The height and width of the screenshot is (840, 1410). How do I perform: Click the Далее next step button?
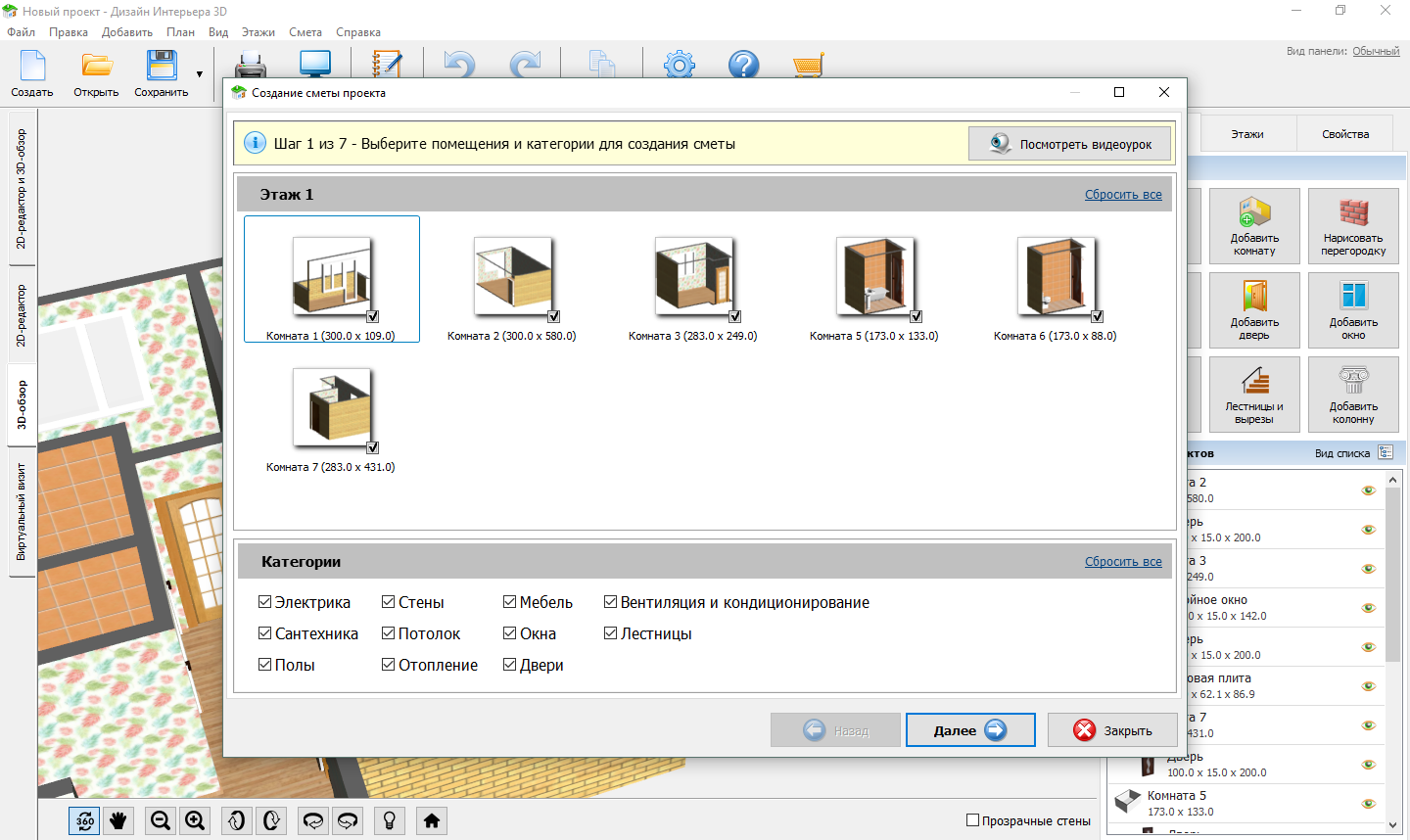(970, 730)
